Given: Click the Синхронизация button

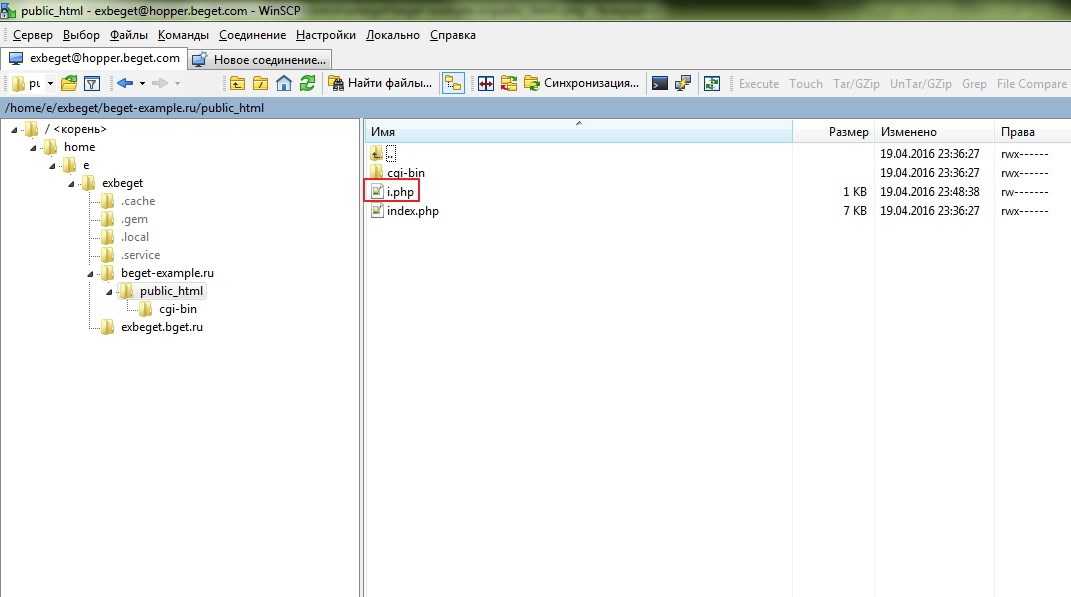Looking at the screenshot, I should 582,84.
